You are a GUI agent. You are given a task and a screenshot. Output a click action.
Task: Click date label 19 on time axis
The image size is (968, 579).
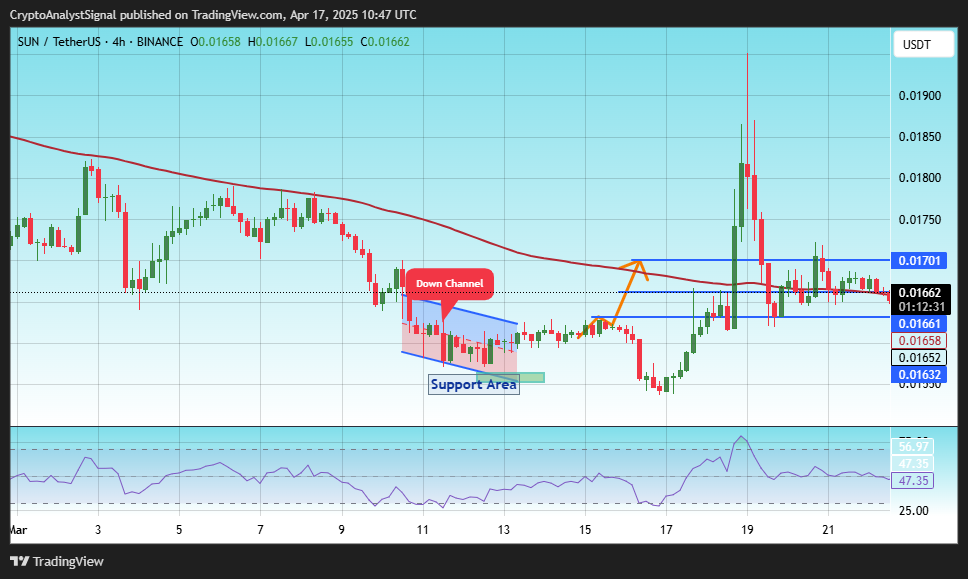748,530
